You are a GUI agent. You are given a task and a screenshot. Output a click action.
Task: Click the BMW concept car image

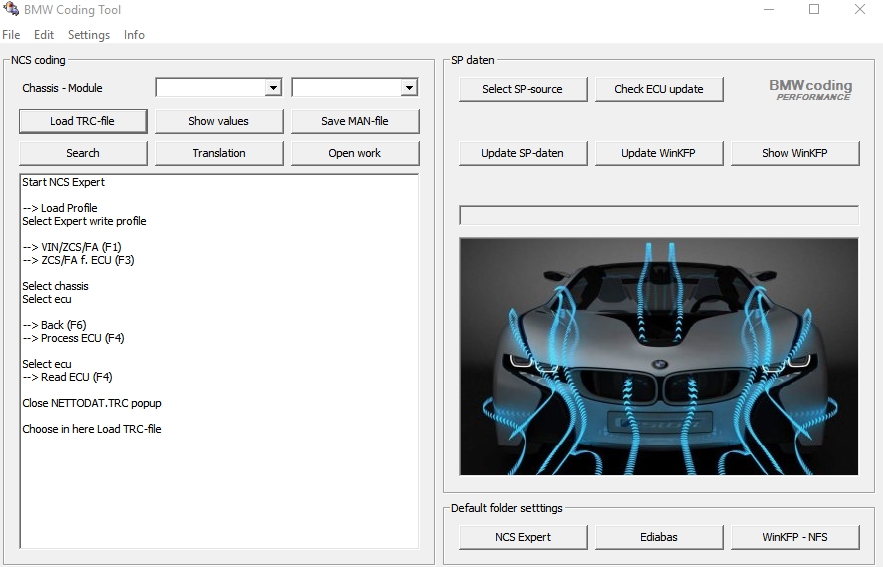pos(658,356)
